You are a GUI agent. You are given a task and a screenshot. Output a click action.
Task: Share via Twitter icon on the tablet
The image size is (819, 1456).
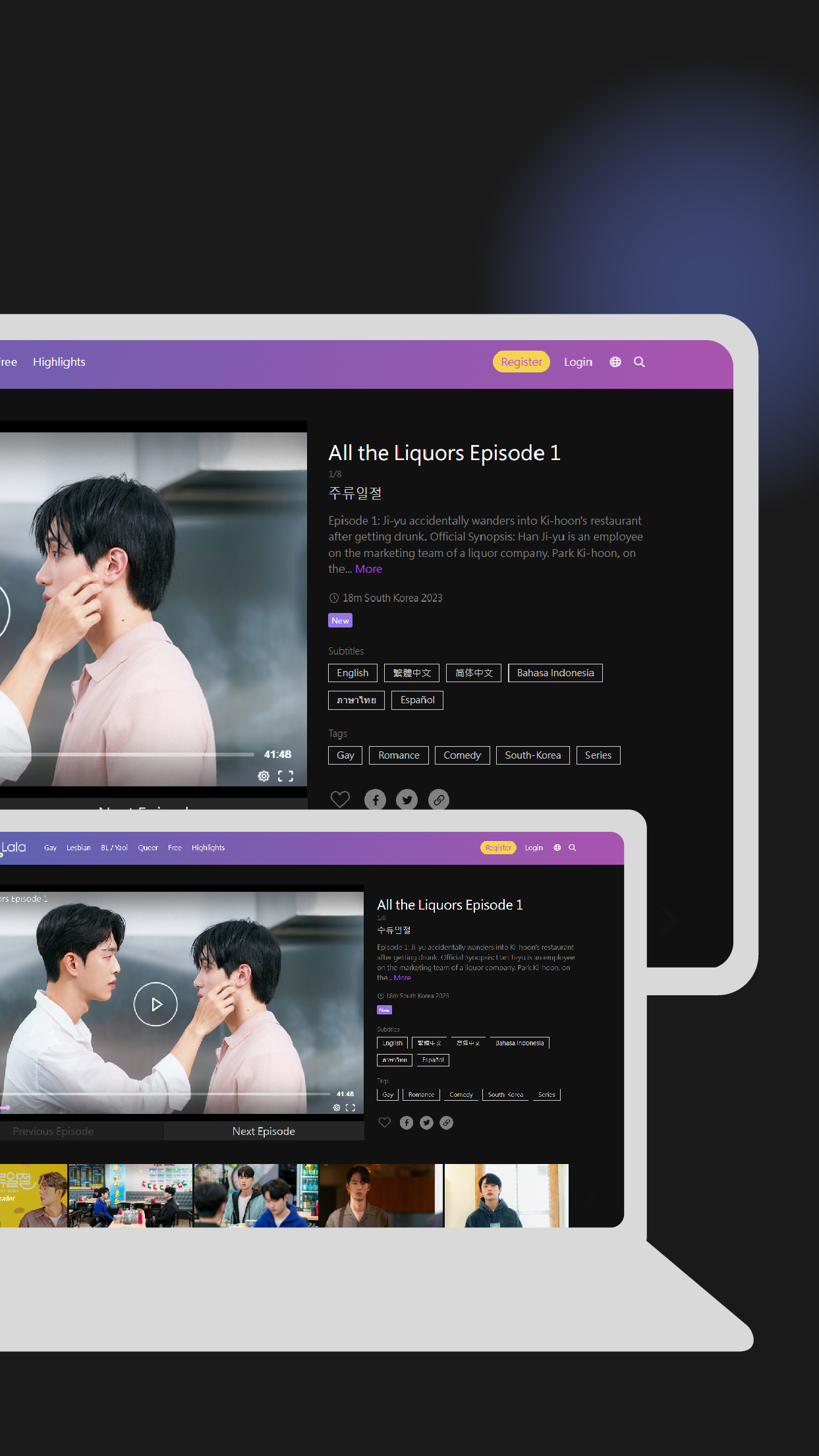407,800
